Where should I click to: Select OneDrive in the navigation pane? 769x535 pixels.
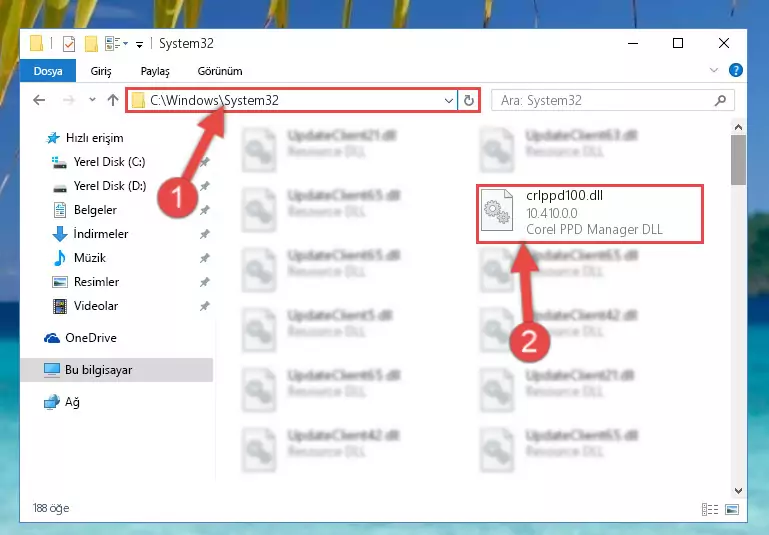click(91, 338)
